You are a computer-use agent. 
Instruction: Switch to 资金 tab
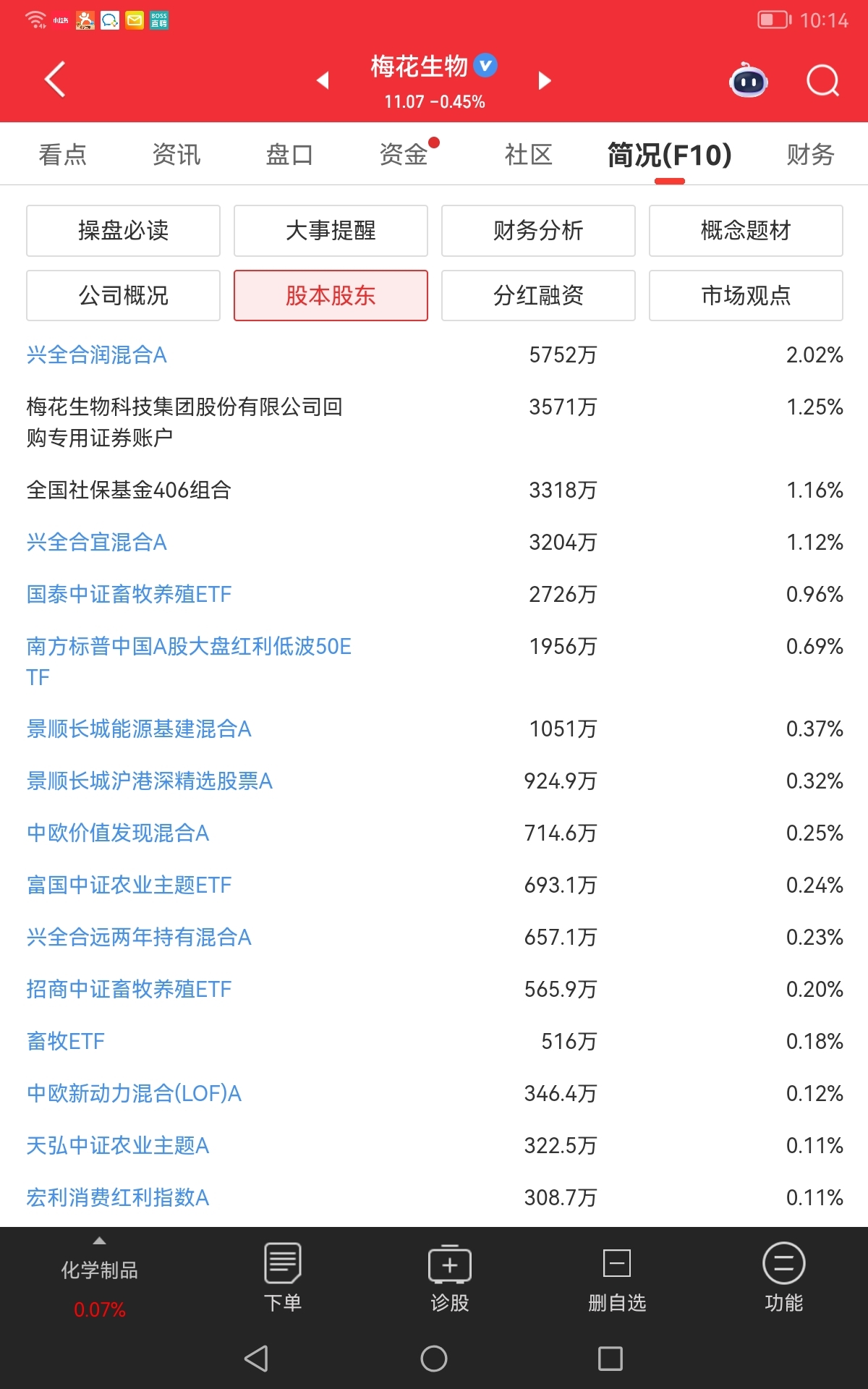pos(404,154)
